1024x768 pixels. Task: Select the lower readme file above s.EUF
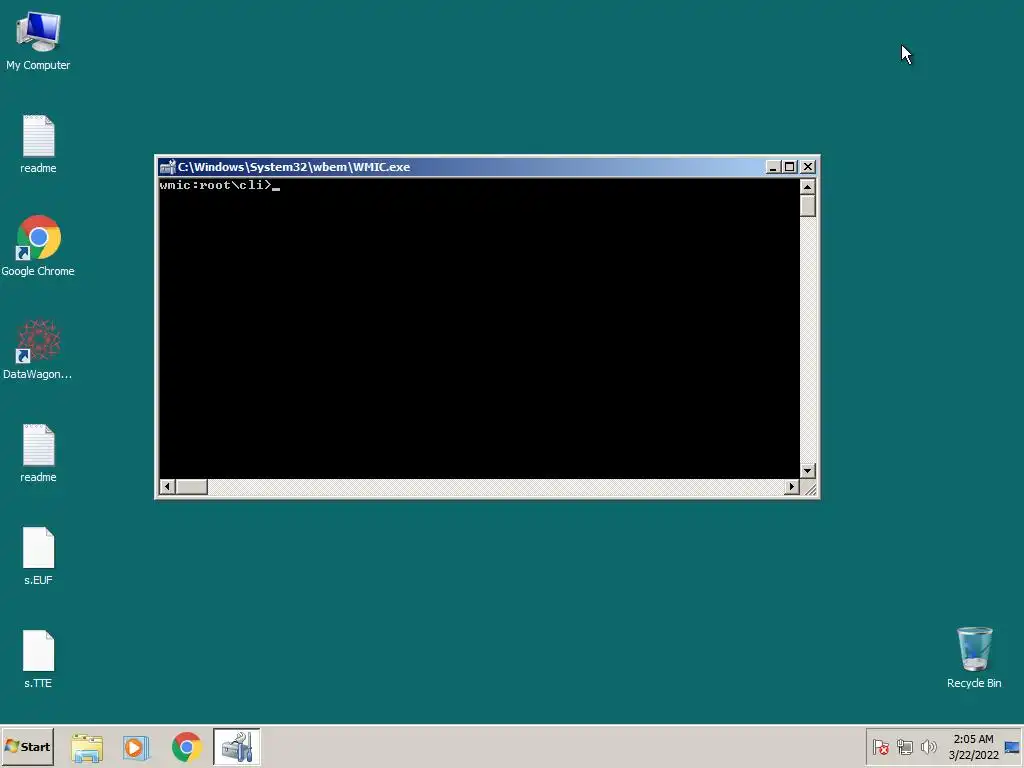38,453
